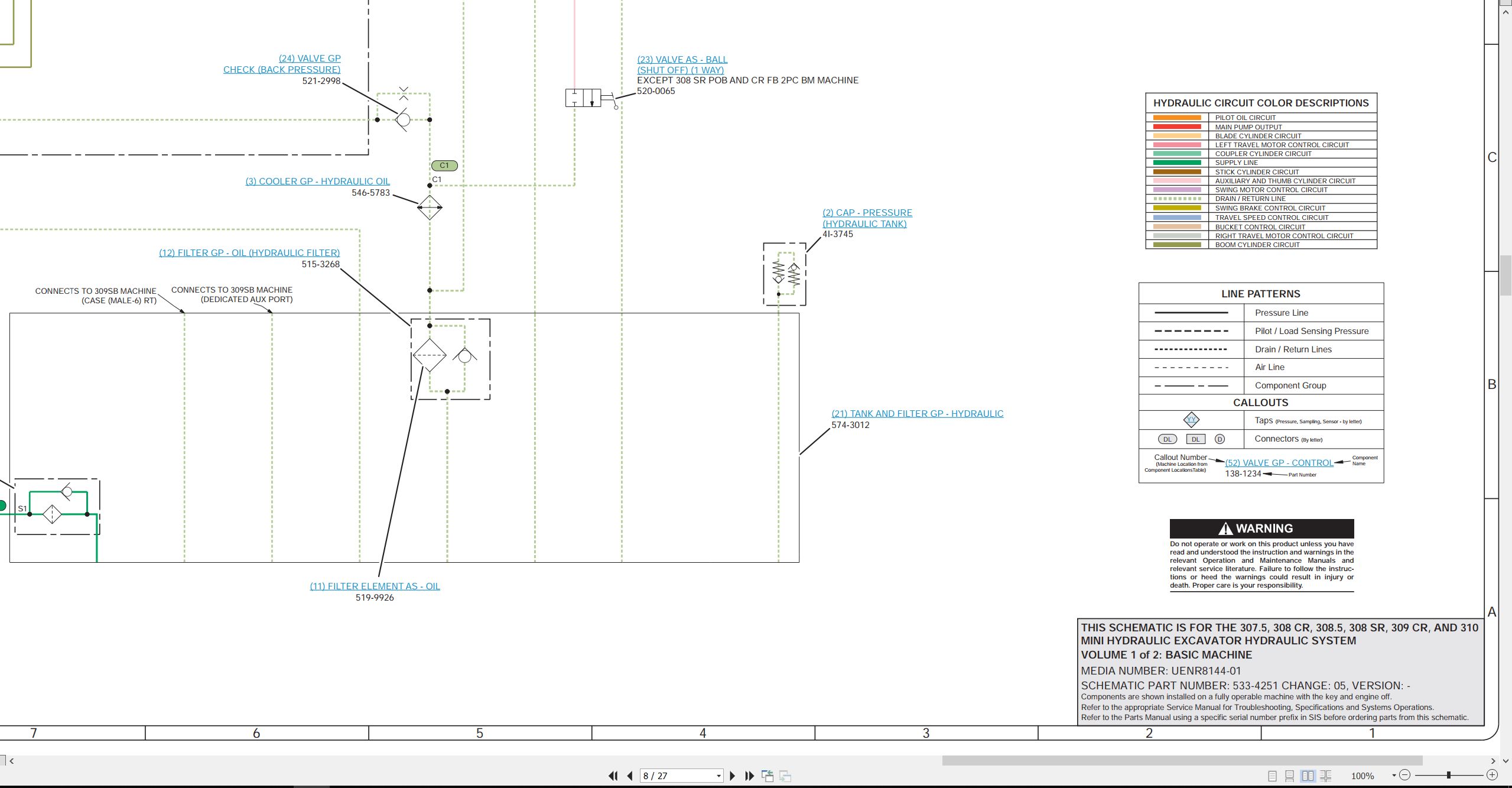Switch to two-page continuous scrolling view
Image resolution: width=1512 pixels, height=788 pixels.
coord(1326,776)
